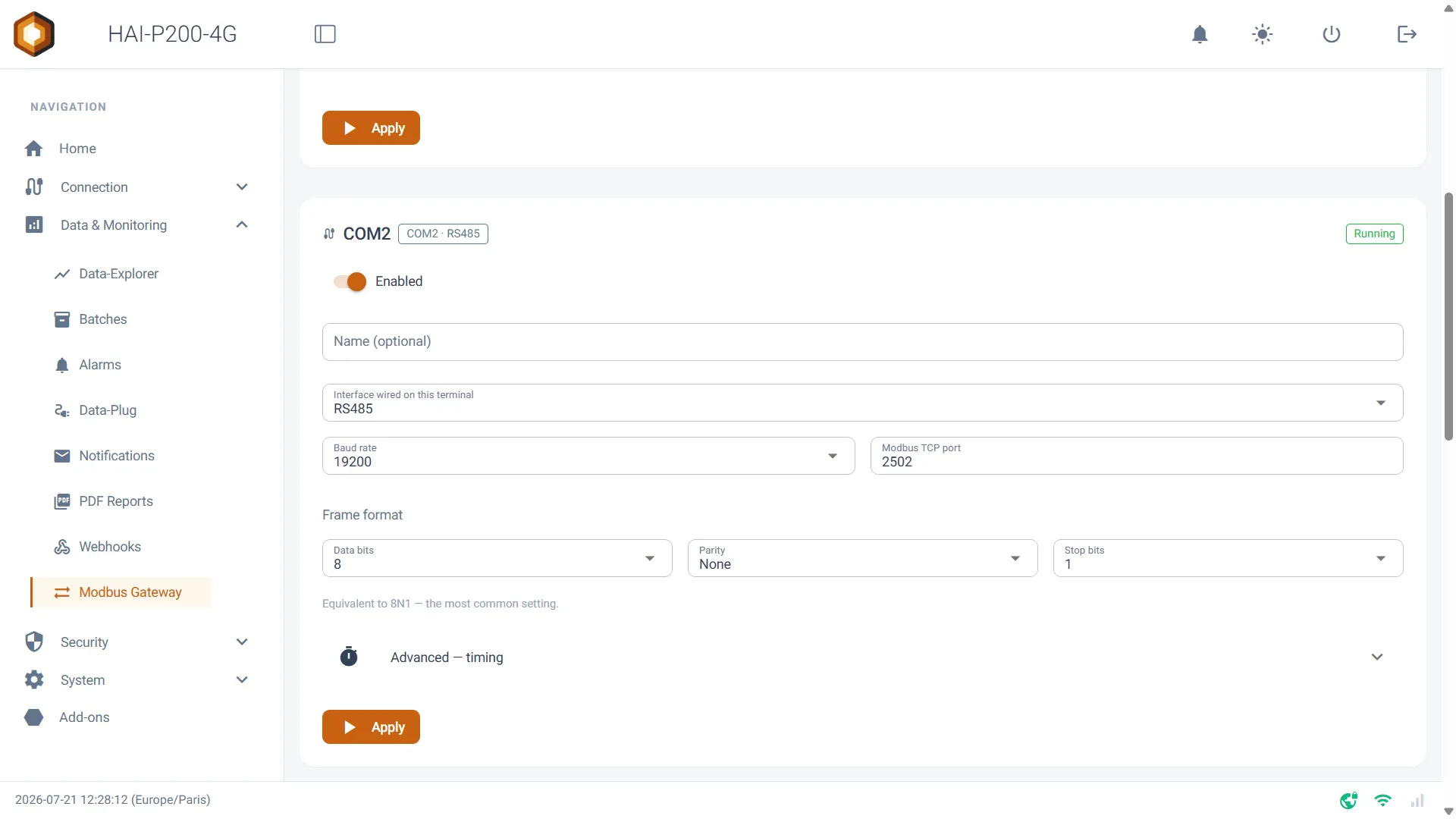
Task: Click the power icon in header
Action: tap(1332, 34)
